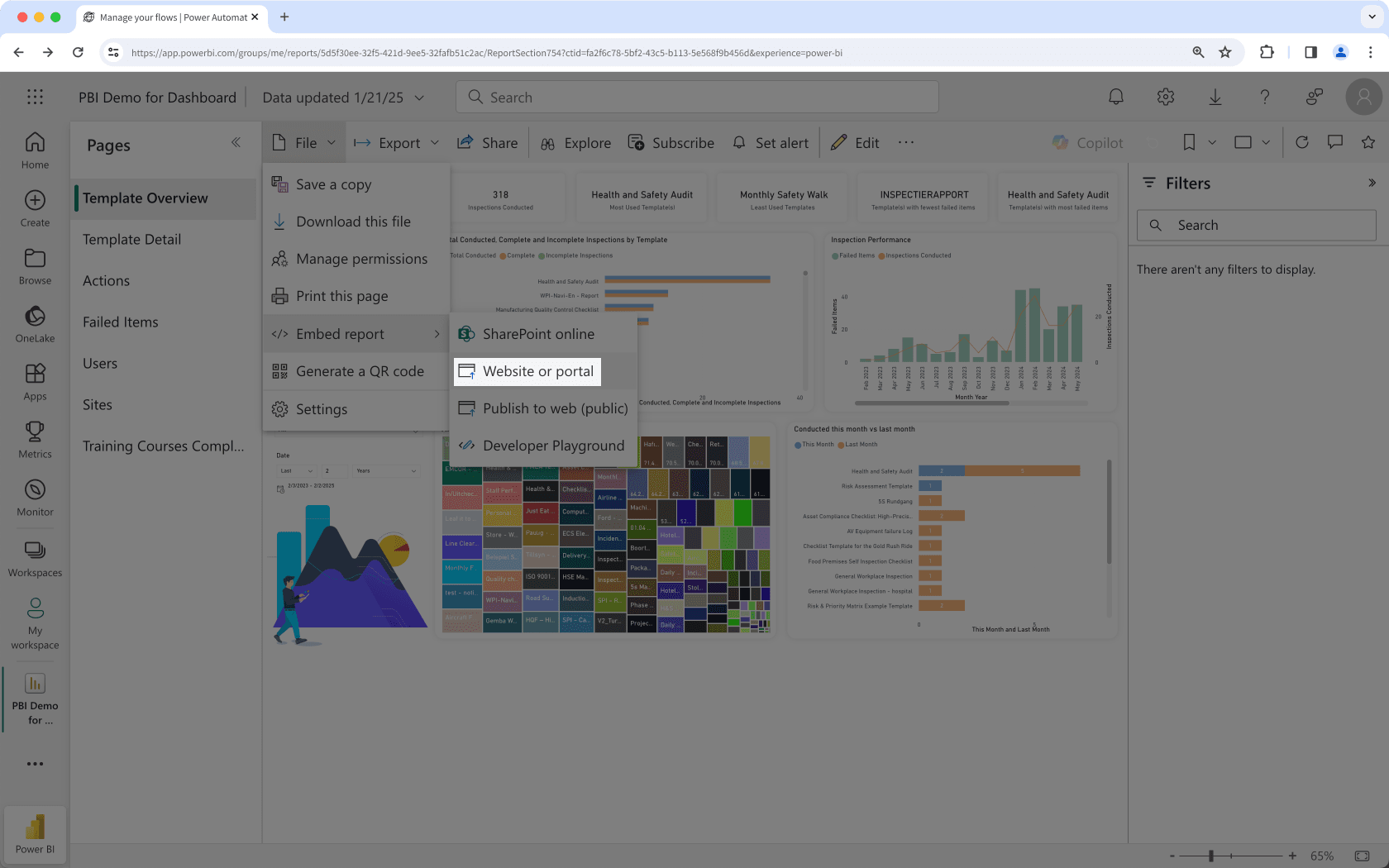Open the Bookmarks dropdown arrow
1389x868 pixels.
[1212, 142]
